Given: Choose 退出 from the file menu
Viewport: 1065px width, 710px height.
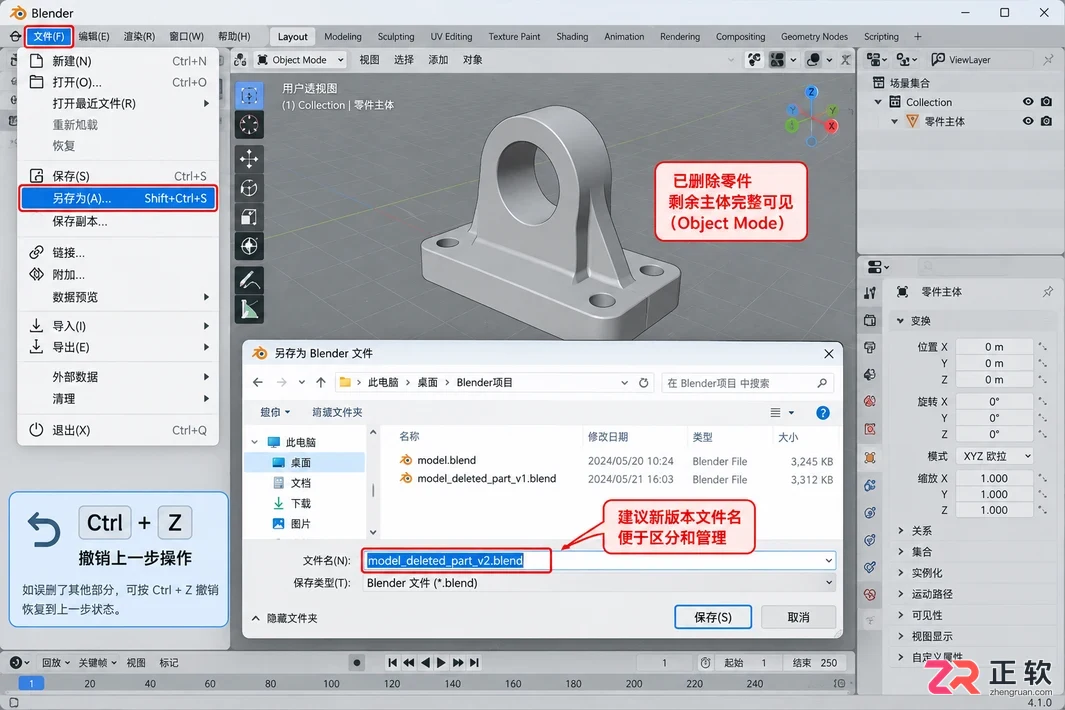Looking at the screenshot, I should [118, 430].
